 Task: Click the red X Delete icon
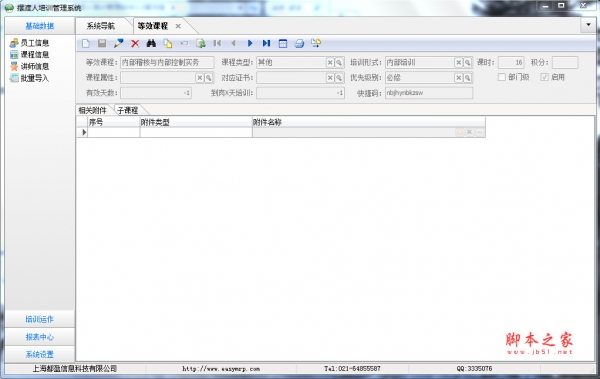click(135, 43)
